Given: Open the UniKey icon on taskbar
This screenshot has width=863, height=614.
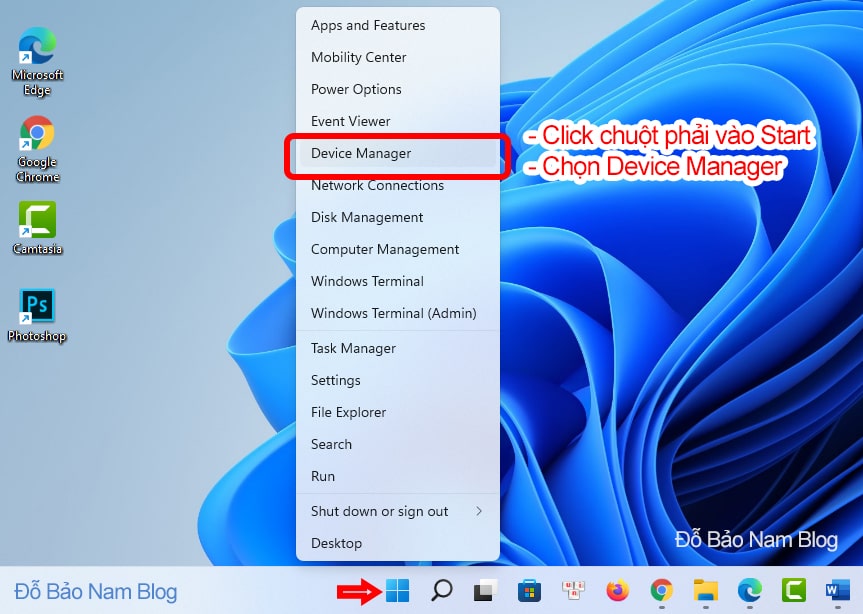Looking at the screenshot, I should pos(573,590).
